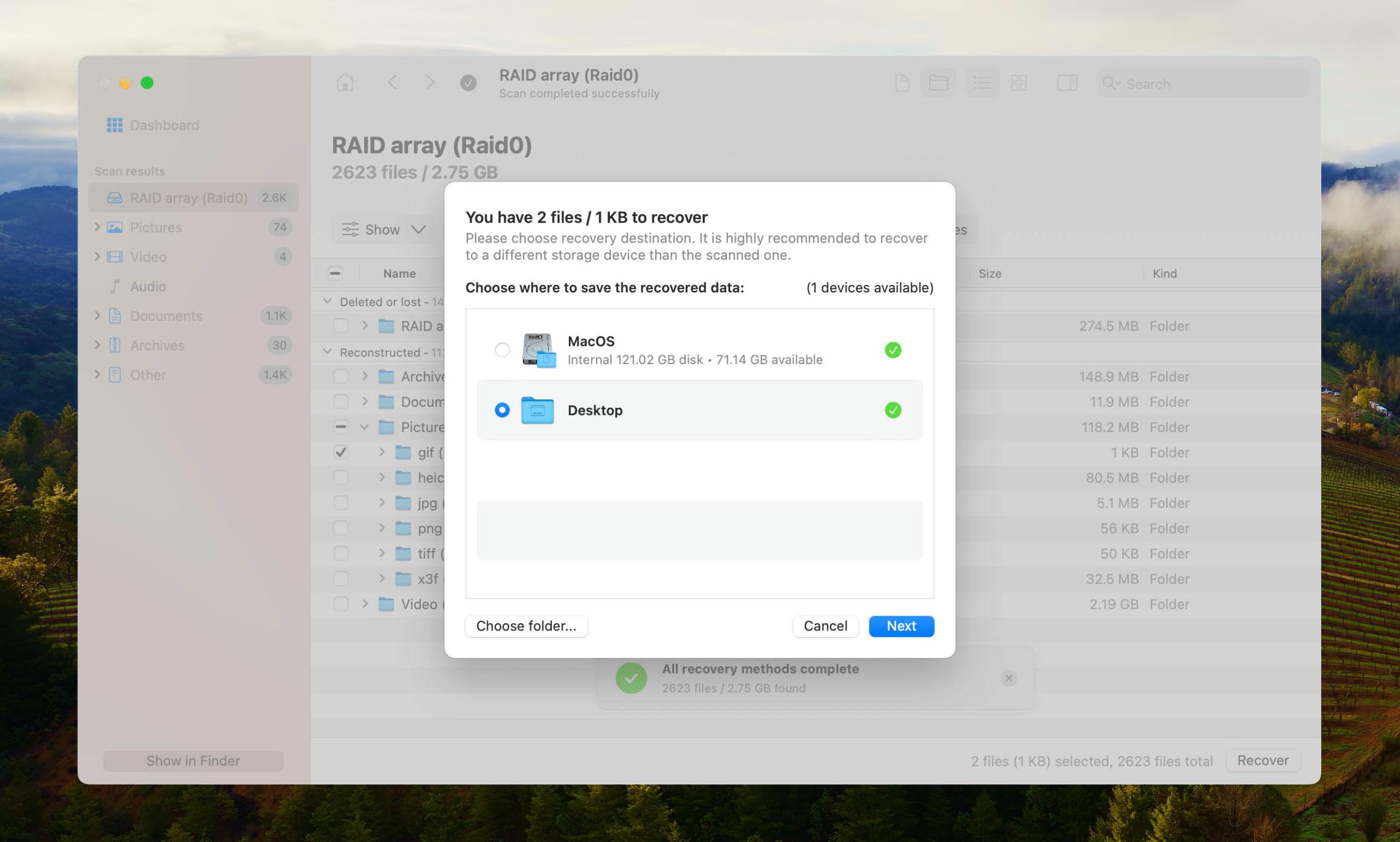1400x842 pixels.
Task: Collapse the Reconstructed section
Action: tap(327, 351)
